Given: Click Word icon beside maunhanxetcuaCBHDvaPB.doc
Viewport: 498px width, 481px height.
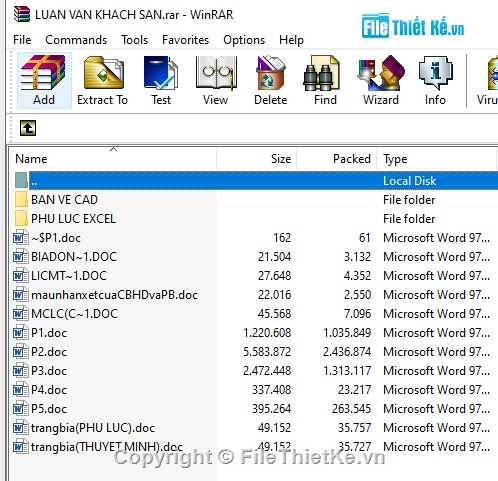Looking at the screenshot, I should click(x=21, y=295).
